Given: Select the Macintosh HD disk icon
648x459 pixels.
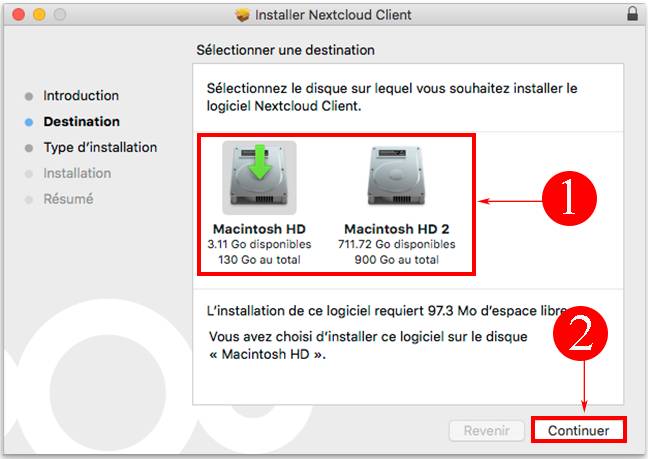Looking at the screenshot, I should click(259, 177).
